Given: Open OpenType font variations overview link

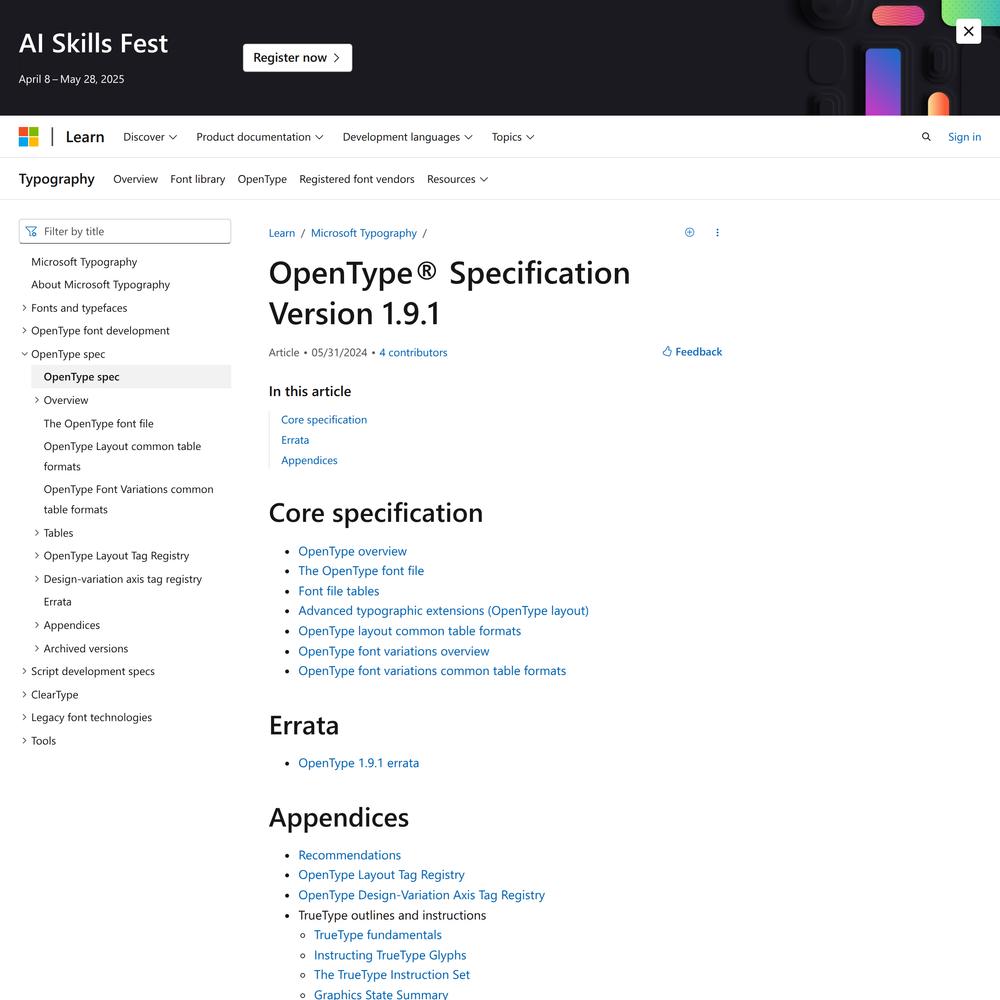Looking at the screenshot, I should (x=393, y=651).
